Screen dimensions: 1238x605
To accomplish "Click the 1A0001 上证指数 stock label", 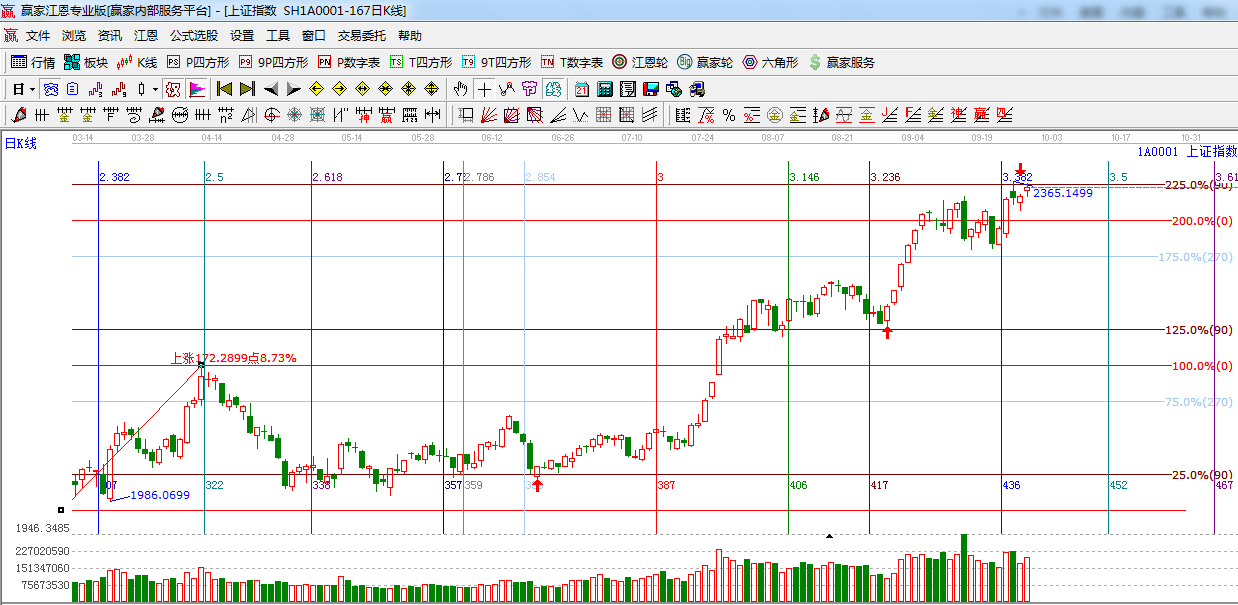I will 1186,152.
